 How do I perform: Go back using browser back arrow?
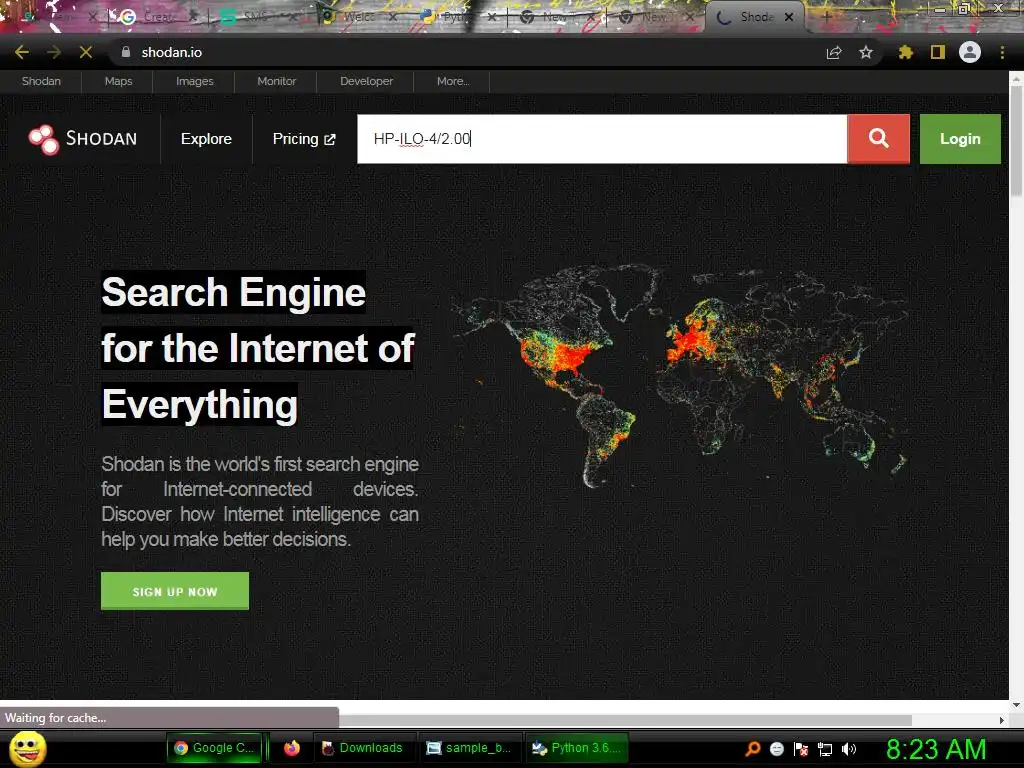(22, 52)
